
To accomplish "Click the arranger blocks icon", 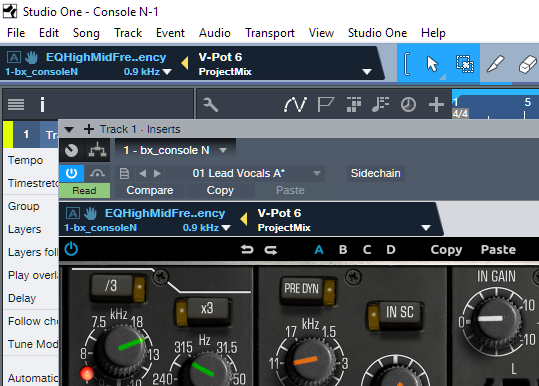I will 354,104.
